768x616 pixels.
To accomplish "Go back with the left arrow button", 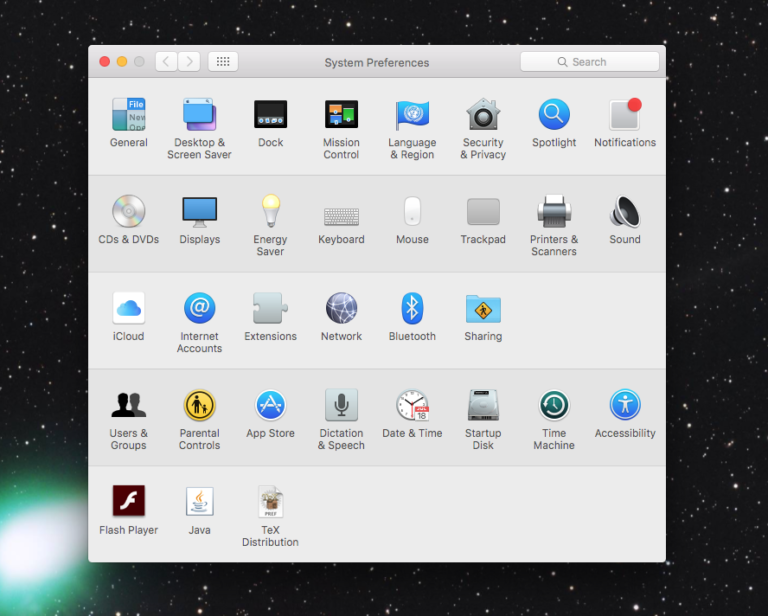I will click(166, 62).
